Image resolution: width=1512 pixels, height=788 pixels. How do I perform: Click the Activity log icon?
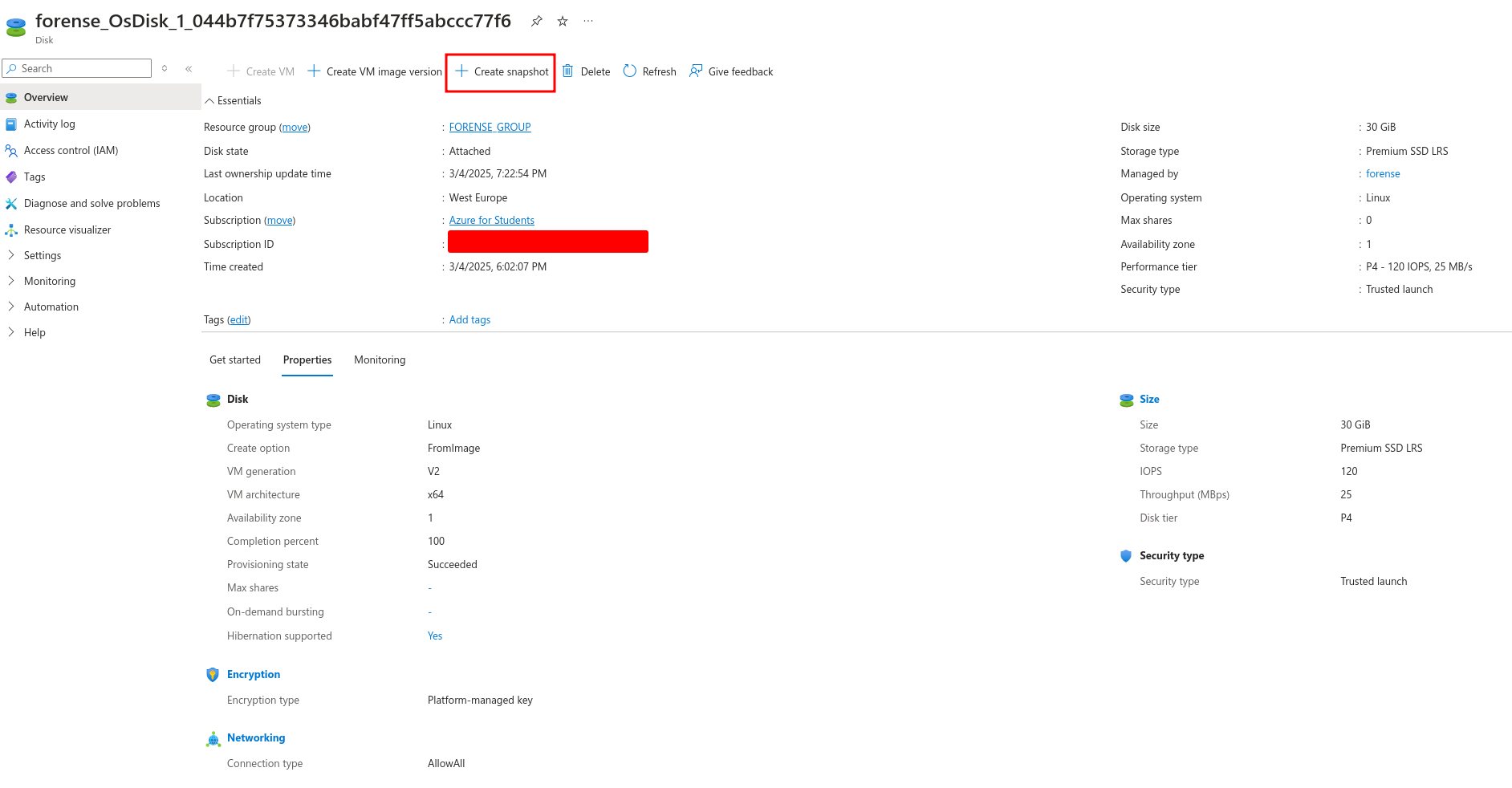click(x=11, y=124)
